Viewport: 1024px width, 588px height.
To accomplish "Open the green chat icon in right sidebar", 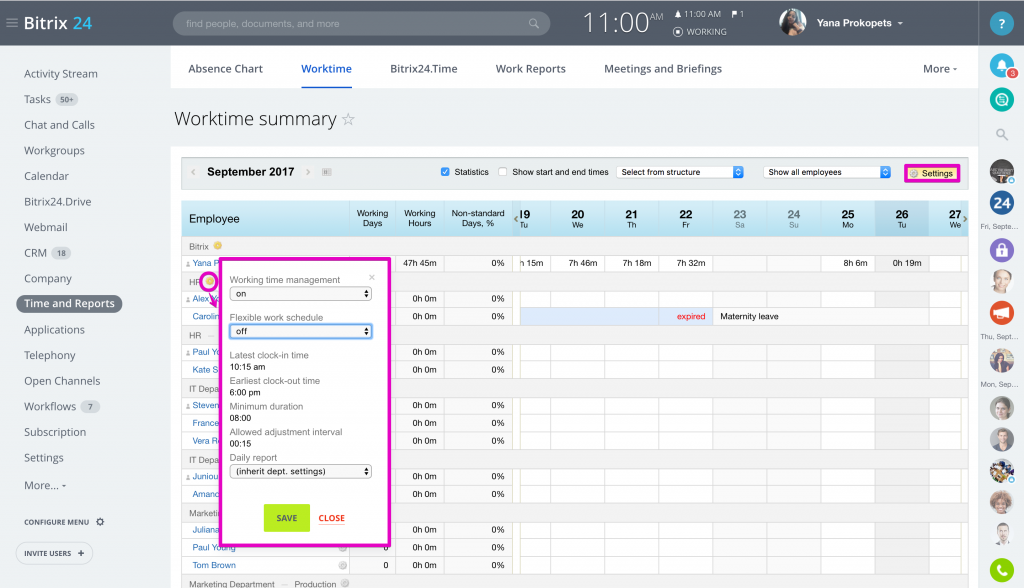I will click(x=1001, y=99).
